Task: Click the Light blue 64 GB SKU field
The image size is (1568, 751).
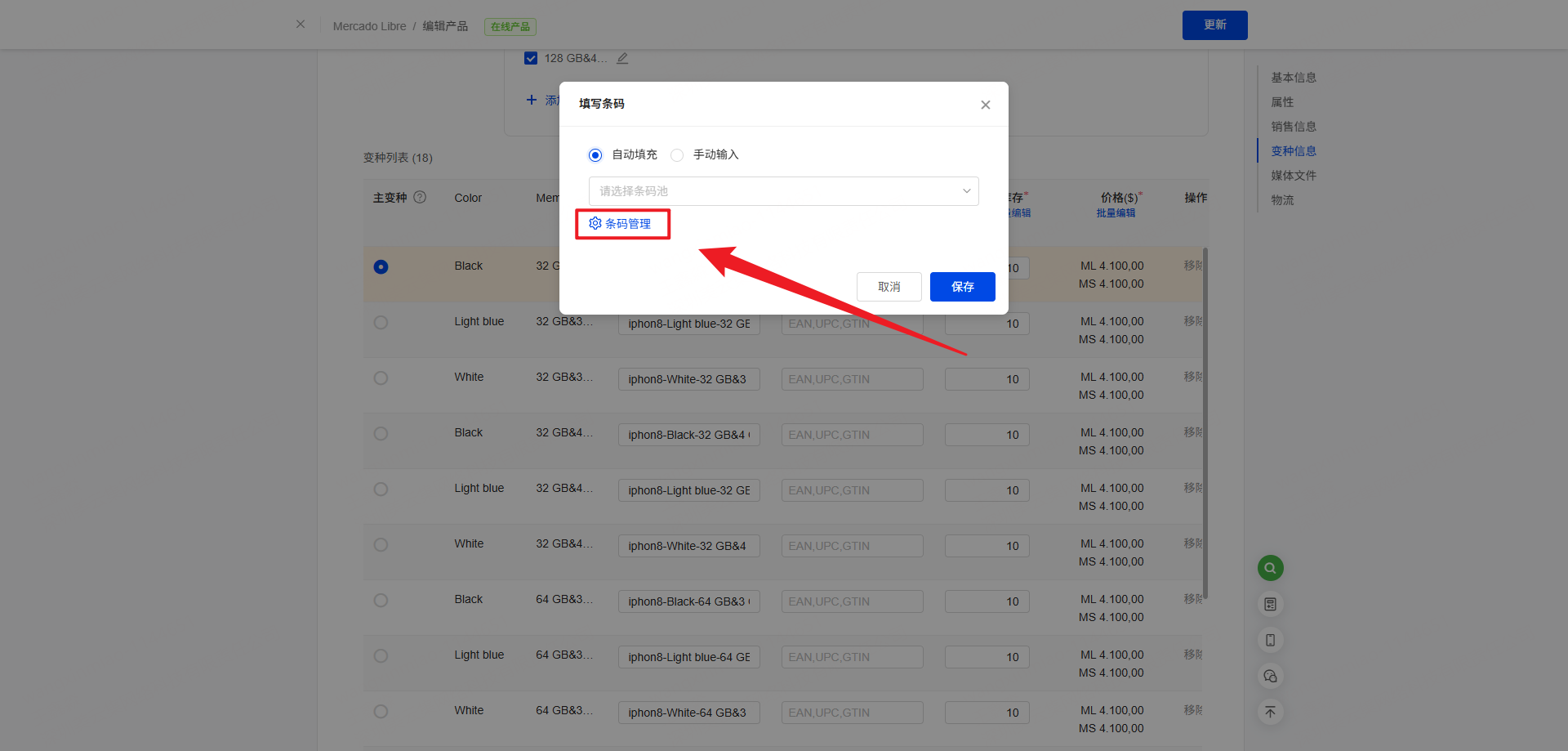Action: click(688, 657)
